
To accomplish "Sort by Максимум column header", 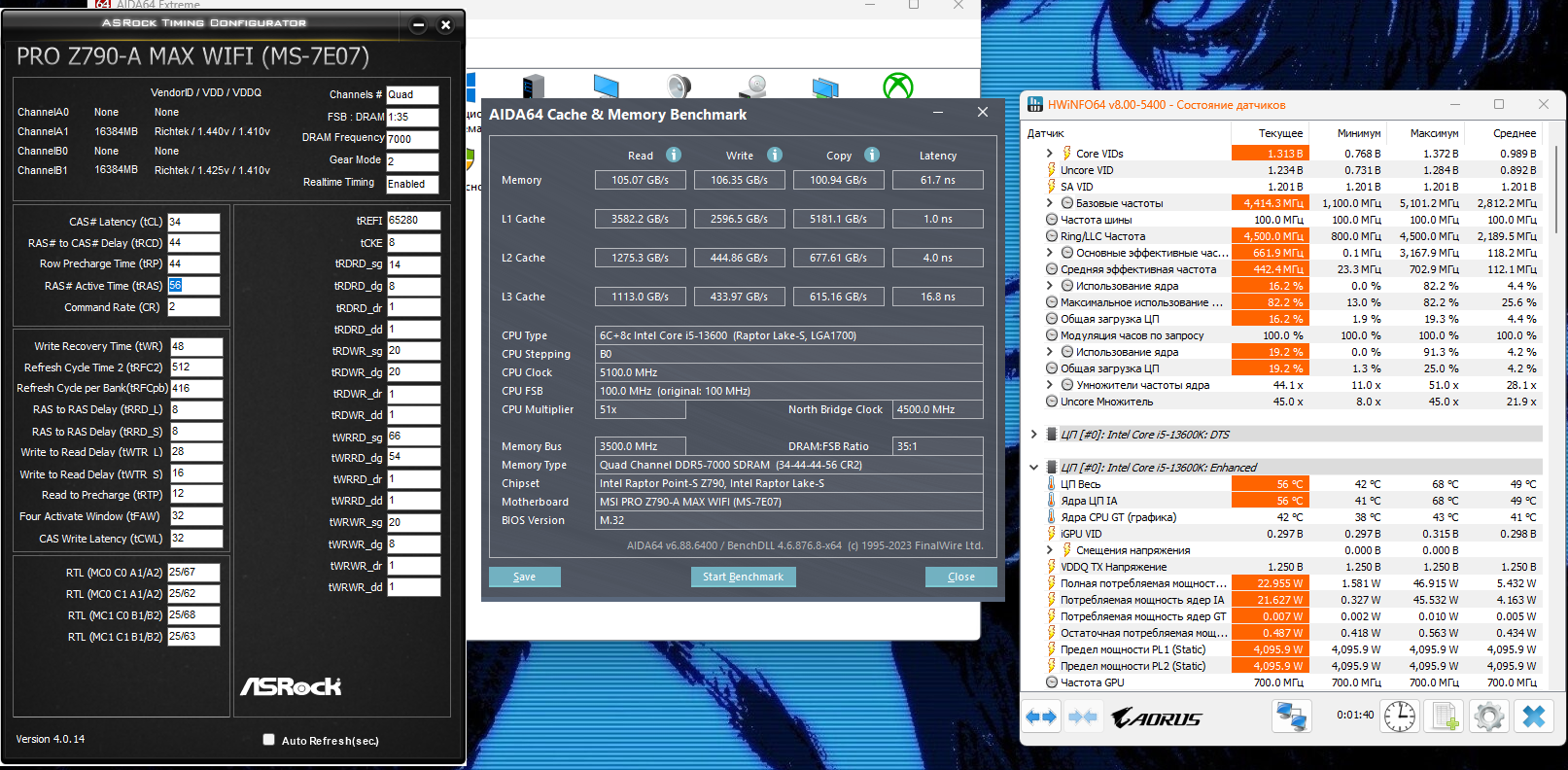I will coord(1425,133).
